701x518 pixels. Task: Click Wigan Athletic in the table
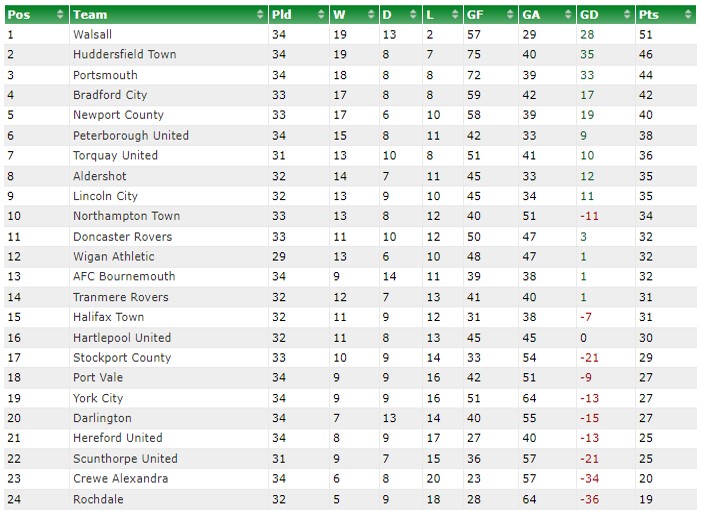point(114,257)
